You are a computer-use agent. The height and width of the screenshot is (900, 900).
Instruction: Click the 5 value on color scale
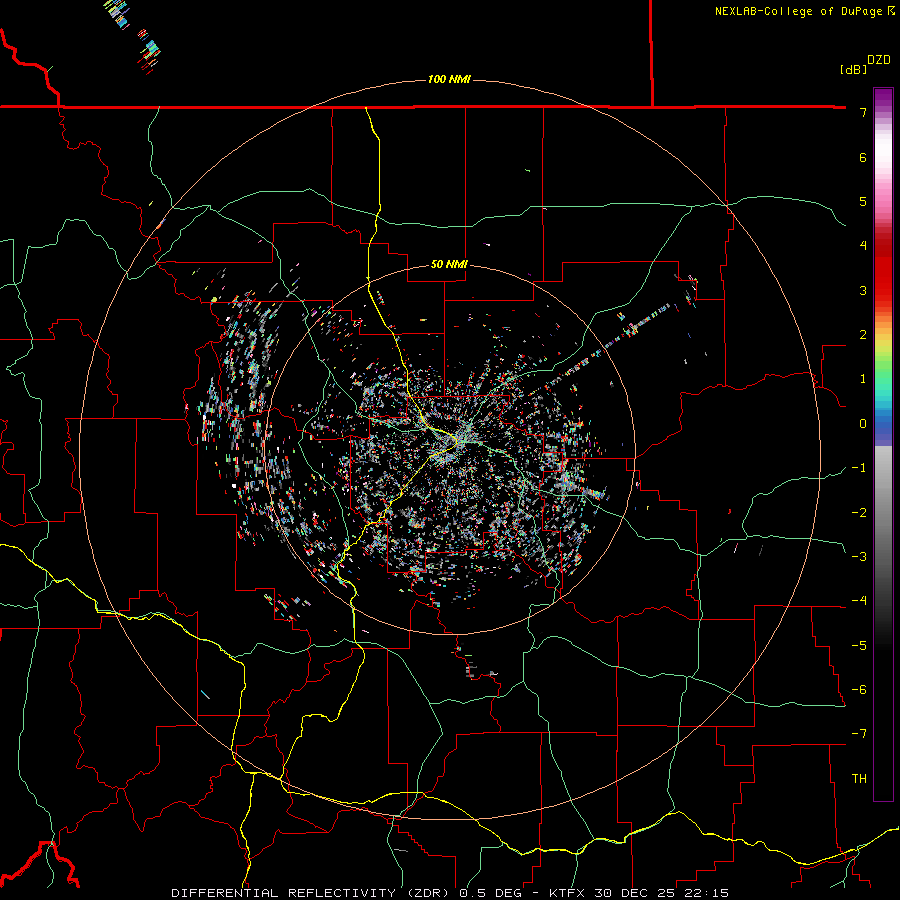(x=863, y=201)
